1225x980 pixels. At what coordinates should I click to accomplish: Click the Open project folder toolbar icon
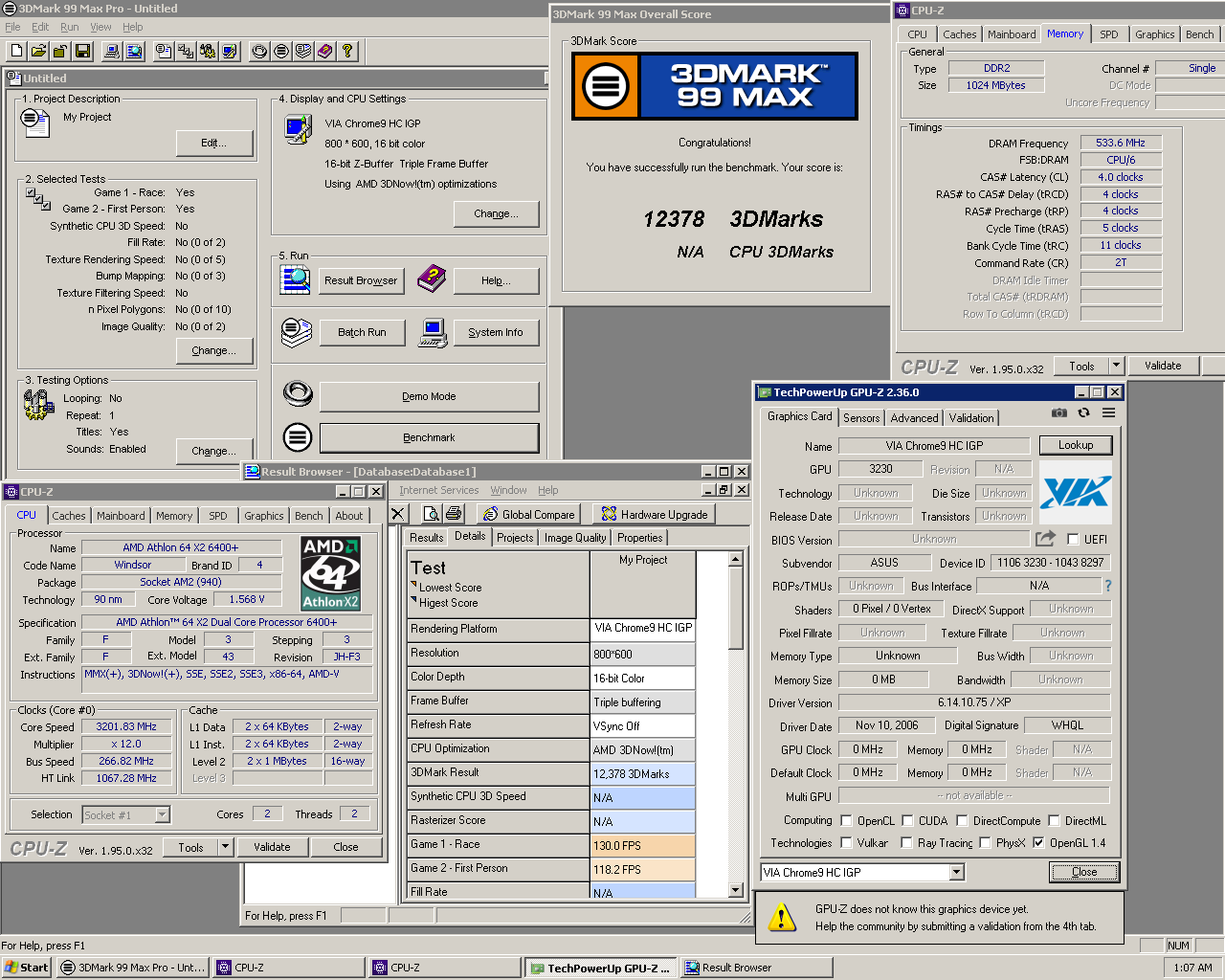tap(38, 52)
